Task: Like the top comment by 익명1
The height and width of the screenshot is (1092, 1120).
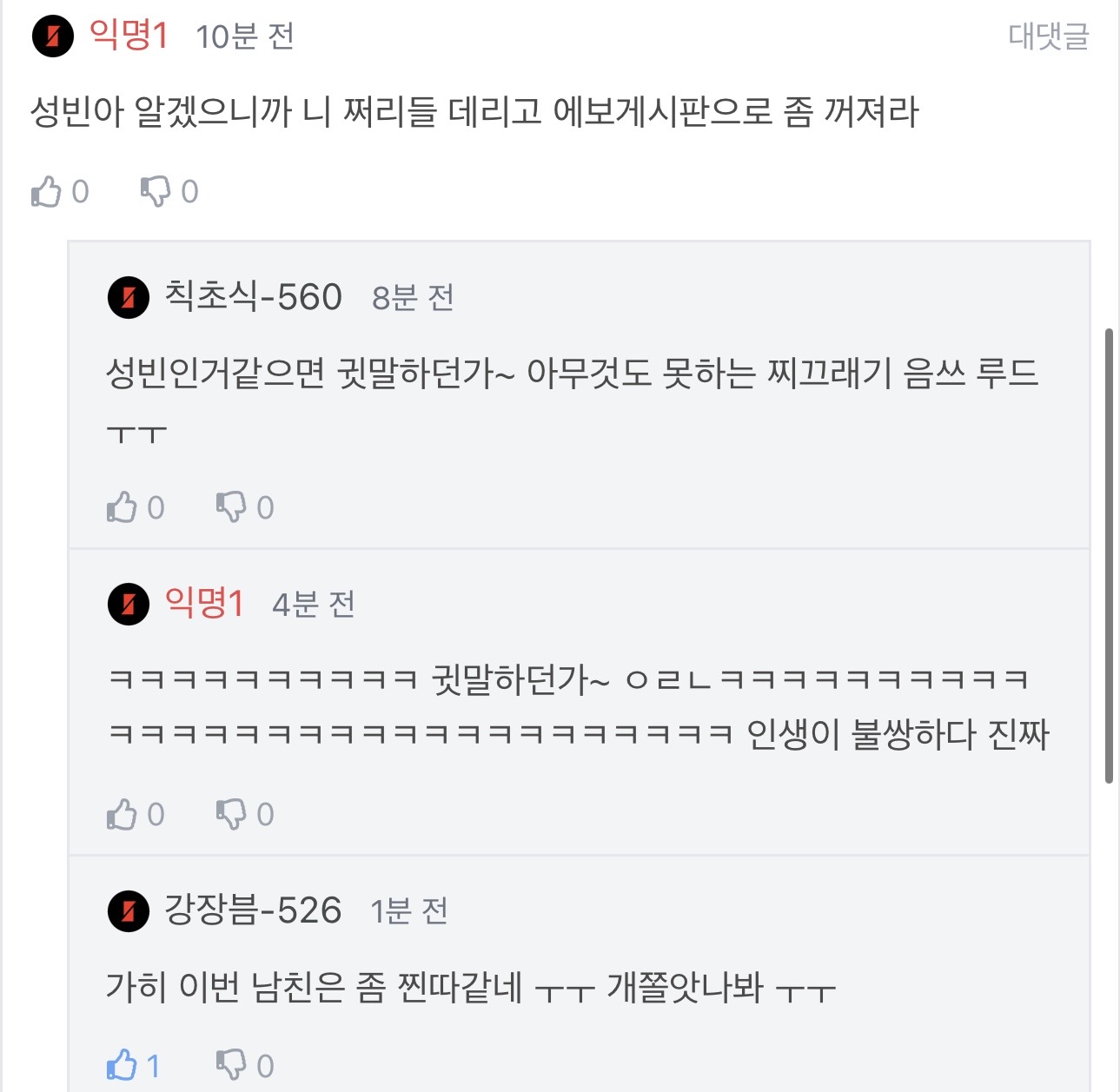Action: tap(47, 191)
